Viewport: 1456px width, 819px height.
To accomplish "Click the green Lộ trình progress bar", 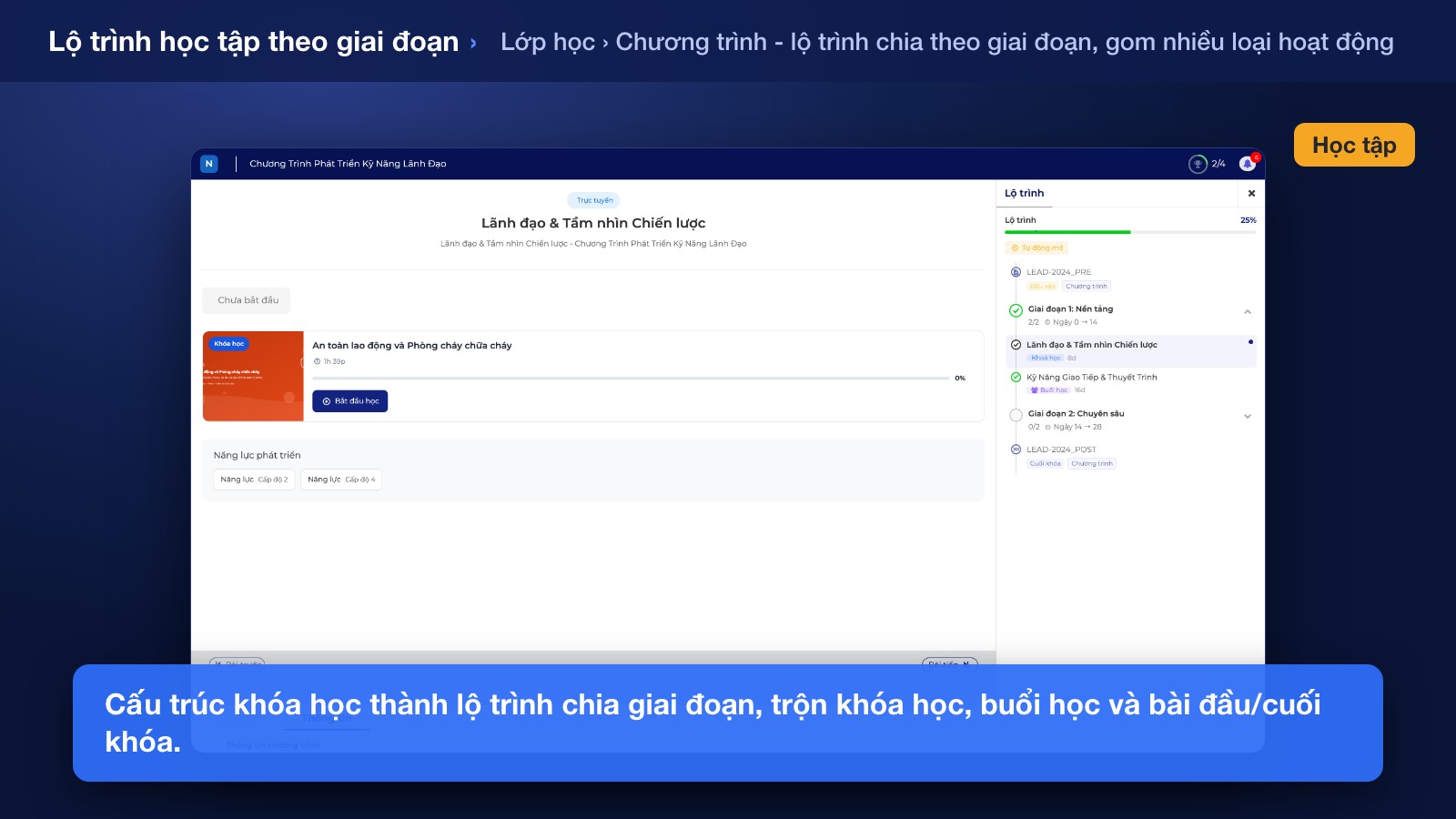I will click(1130, 232).
